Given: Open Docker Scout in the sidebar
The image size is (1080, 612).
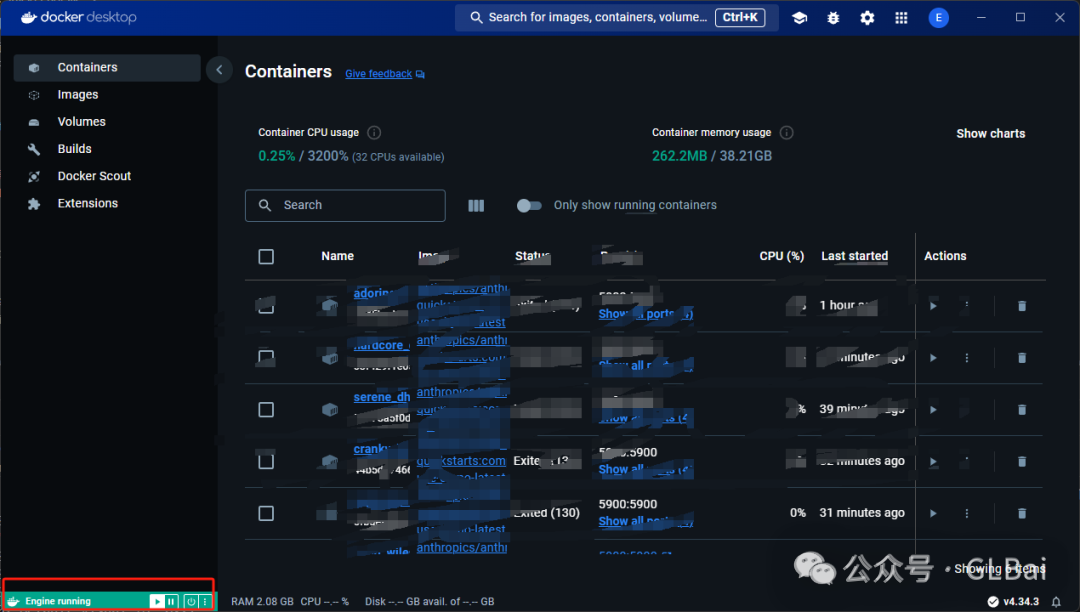Looking at the screenshot, I should (x=94, y=176).
